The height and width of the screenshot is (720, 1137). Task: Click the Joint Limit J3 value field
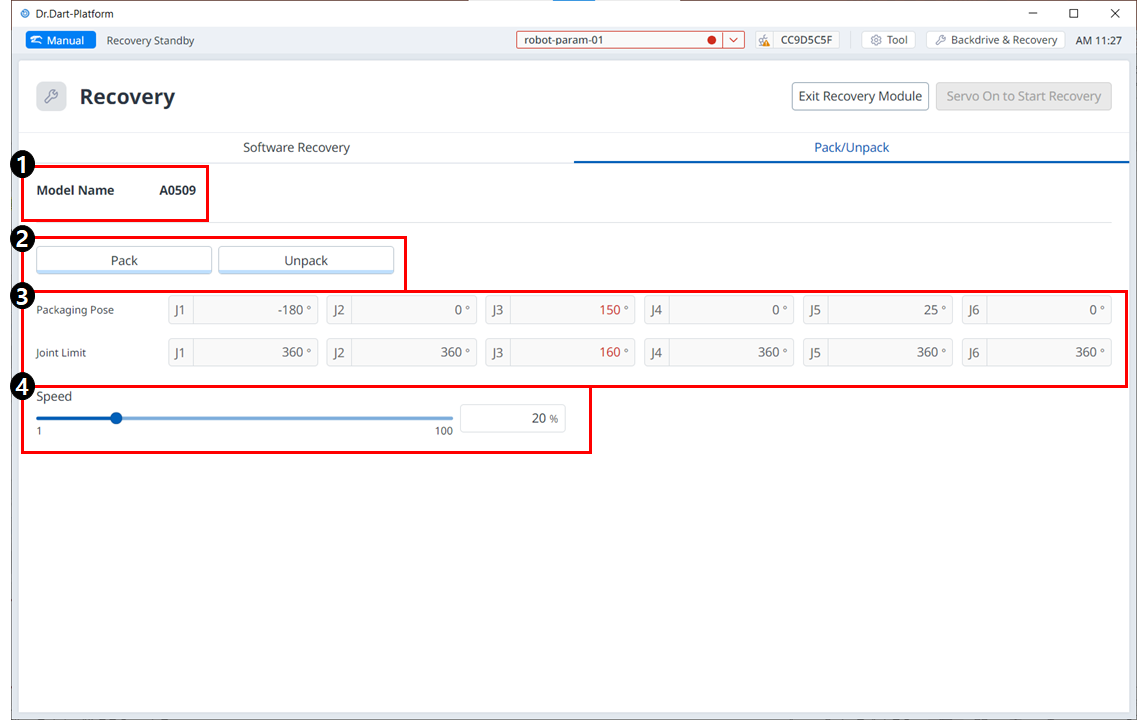click(571, 352)
